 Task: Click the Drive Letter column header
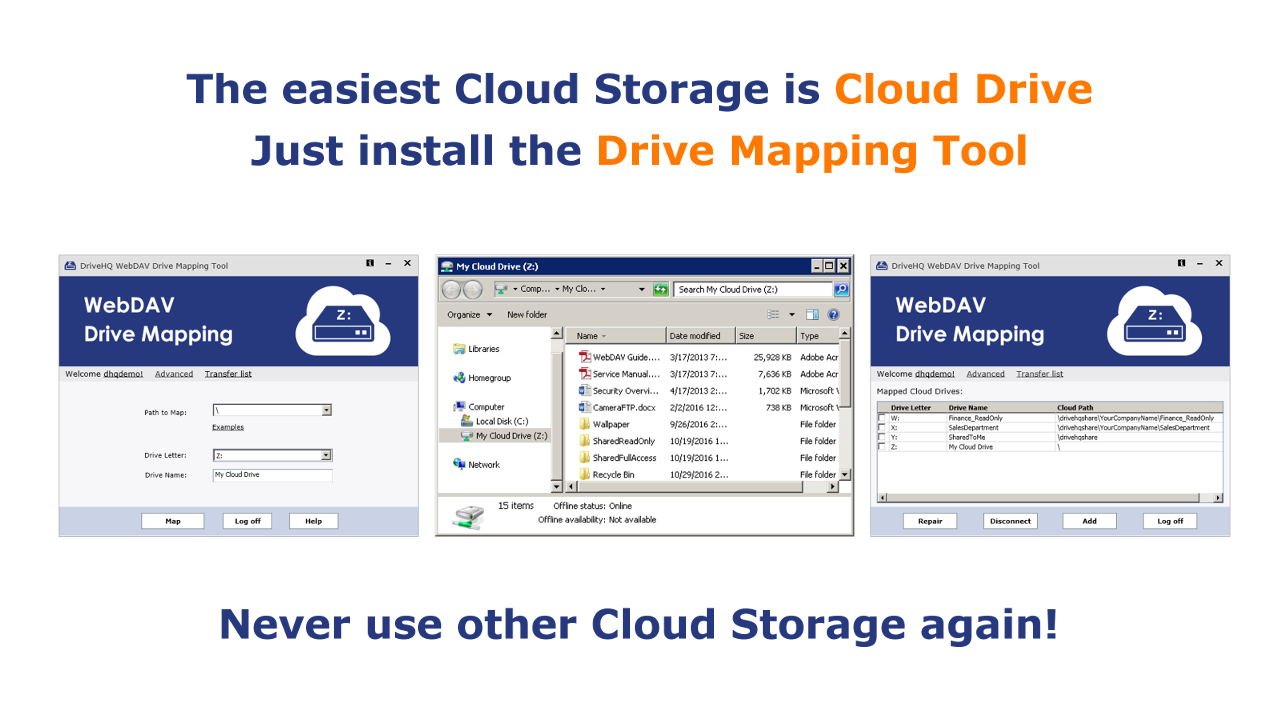pyautogui.click(x=916, y=408)
